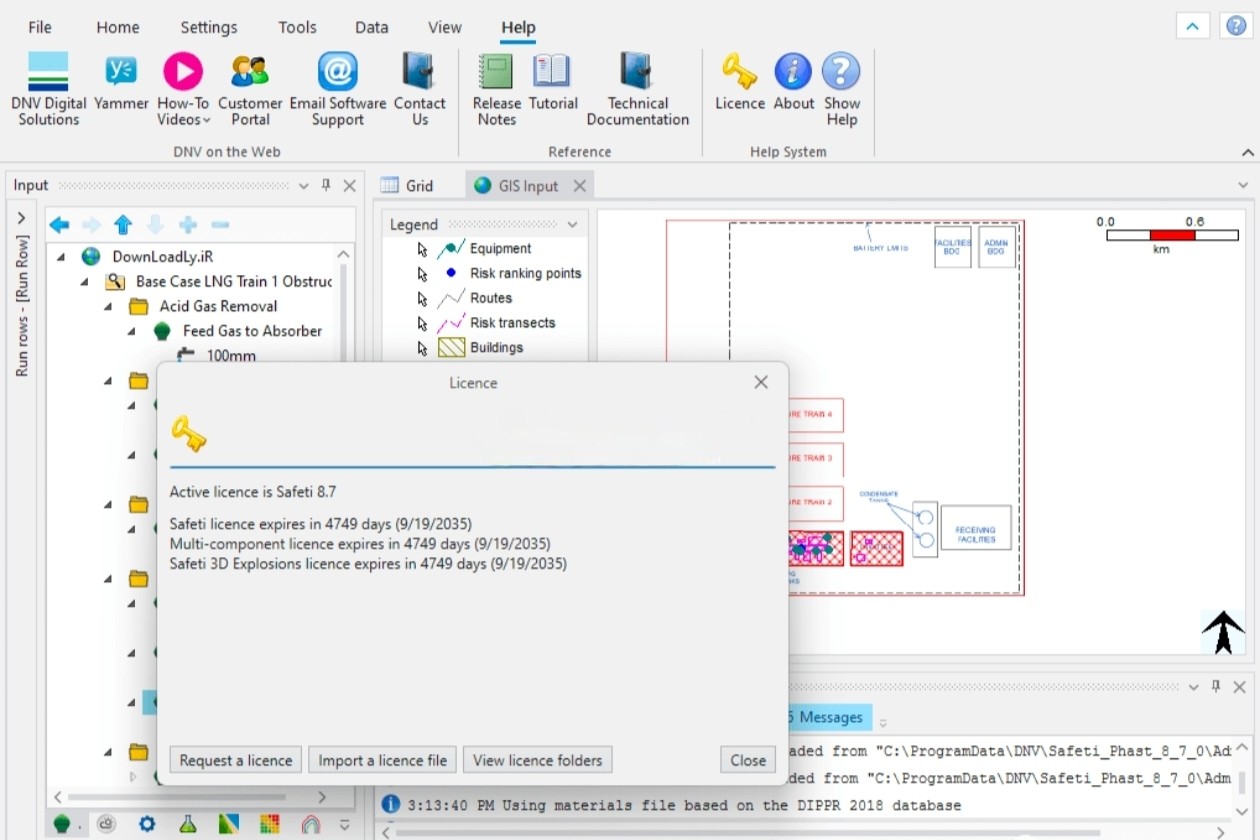
Task: Click View licence folders button
Action: pos(537,760)
